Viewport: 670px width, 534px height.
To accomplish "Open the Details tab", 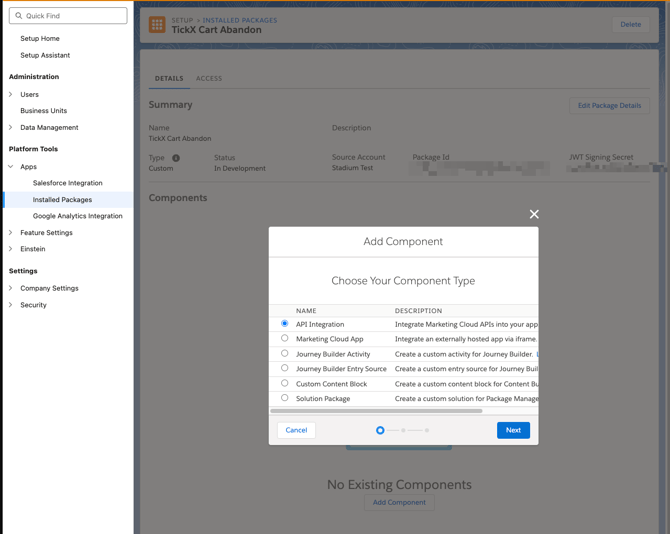I will [169, 78].
